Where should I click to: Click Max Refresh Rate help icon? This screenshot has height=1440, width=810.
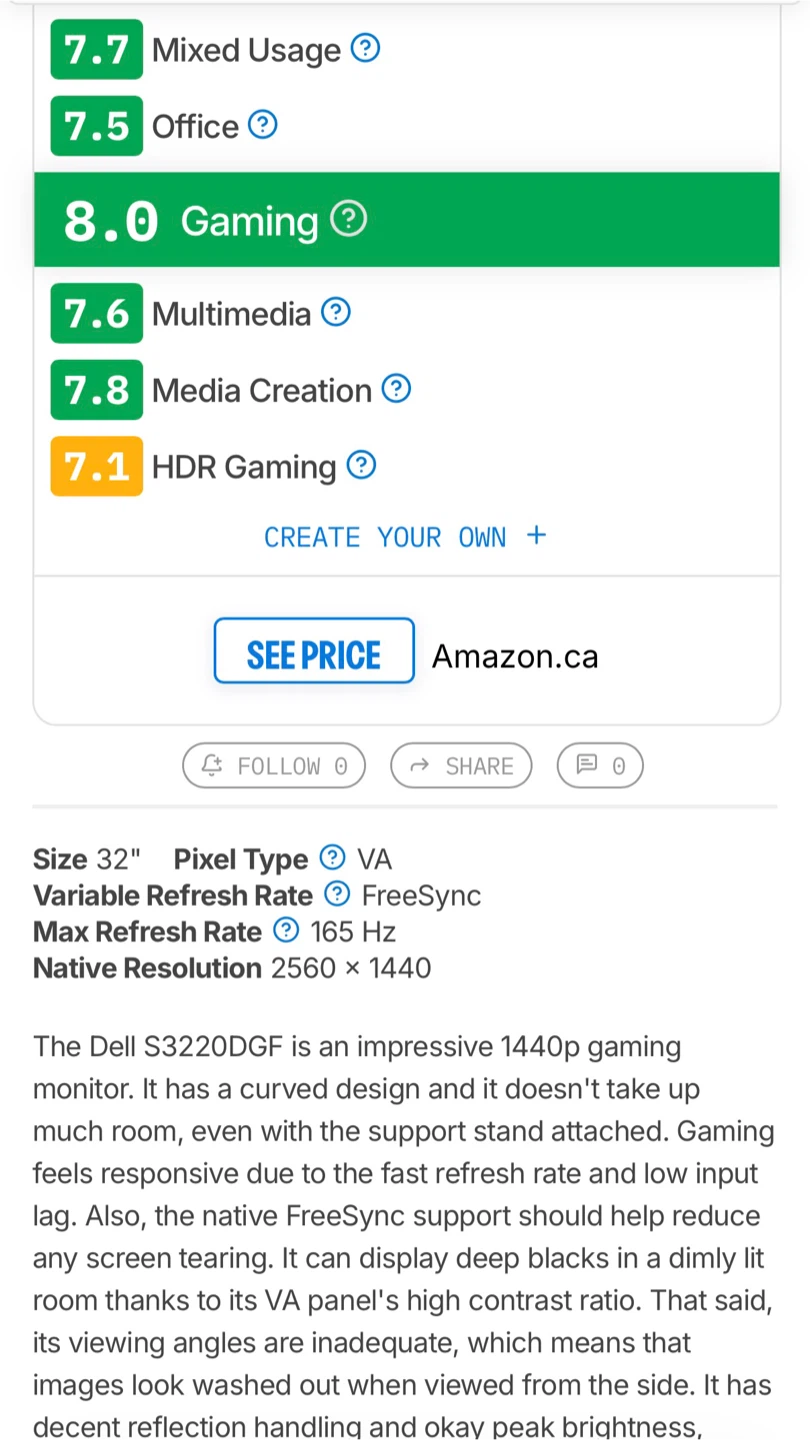[x=286, y=931]
